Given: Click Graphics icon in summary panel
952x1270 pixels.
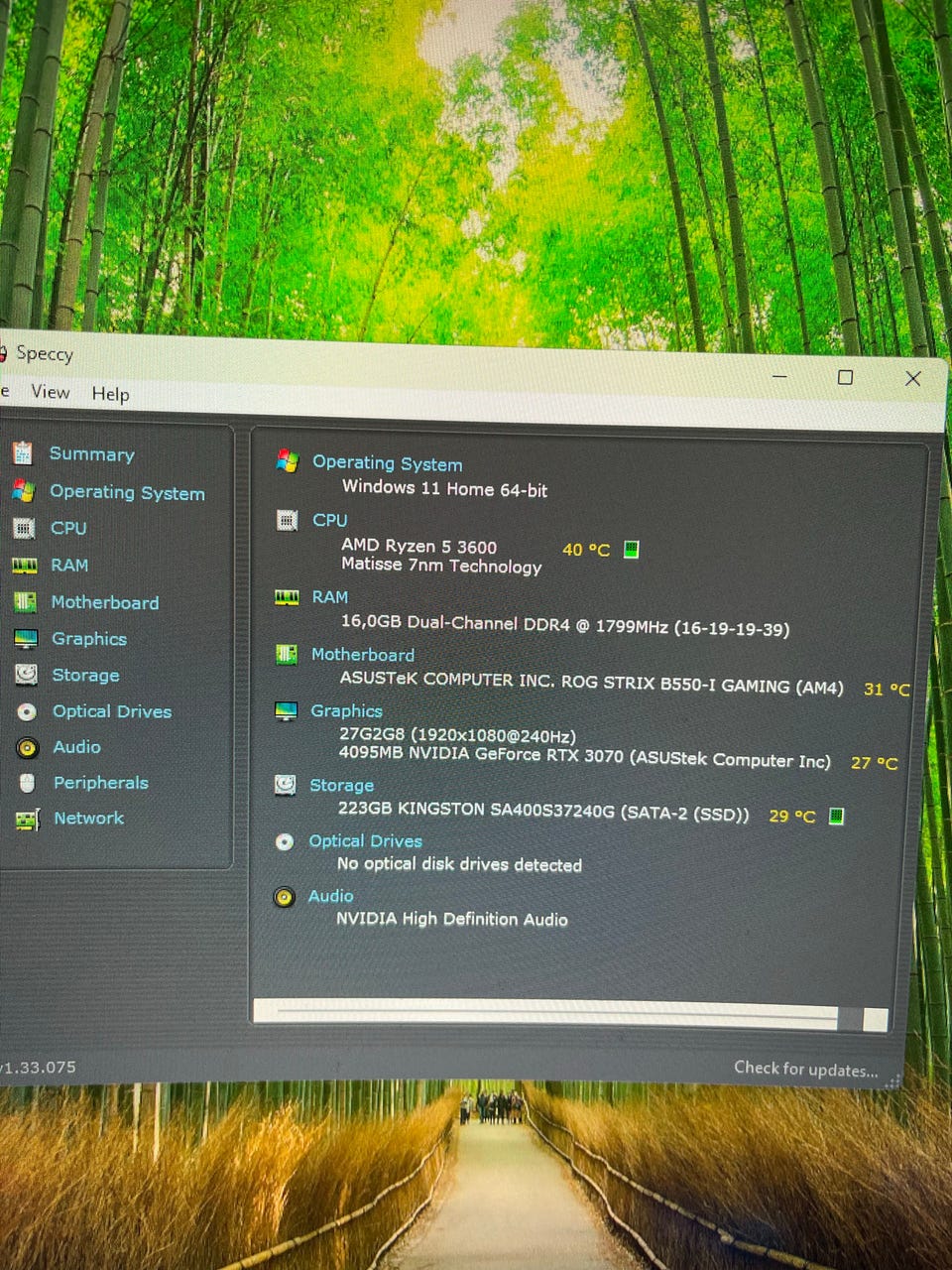Looking at the screenshot, I should 286,710.
